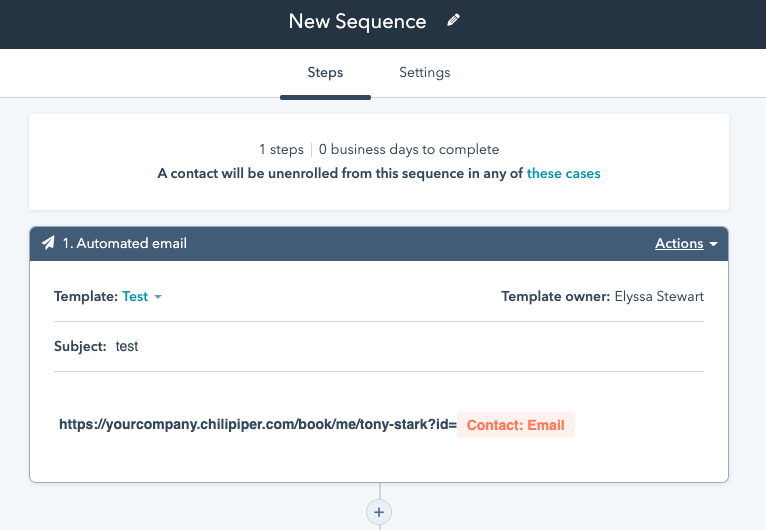Screen dimensions: 766x530
Task: Switch to the Steps tab
Action: point(325,72)
